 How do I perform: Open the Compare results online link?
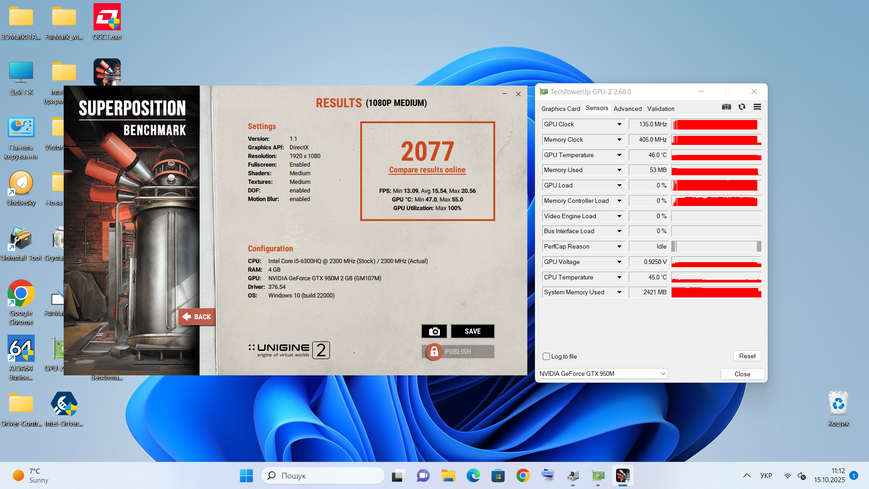427,170
